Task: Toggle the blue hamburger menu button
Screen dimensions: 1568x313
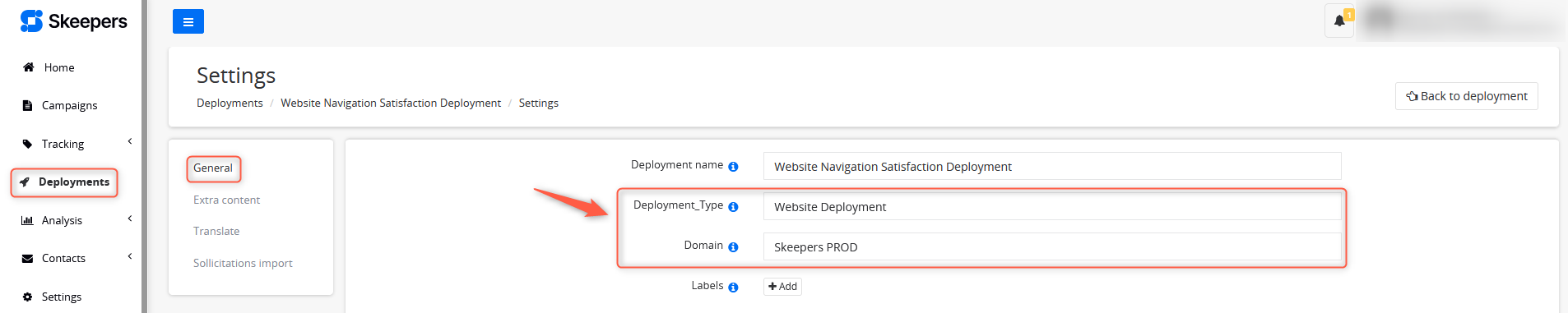Action: [x=188, y=21]
